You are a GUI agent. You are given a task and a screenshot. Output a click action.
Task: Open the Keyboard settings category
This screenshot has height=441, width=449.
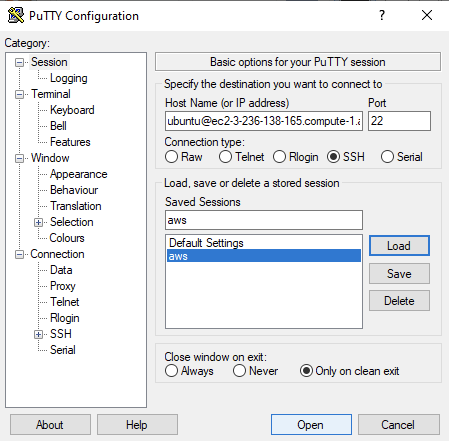[72, 110]
